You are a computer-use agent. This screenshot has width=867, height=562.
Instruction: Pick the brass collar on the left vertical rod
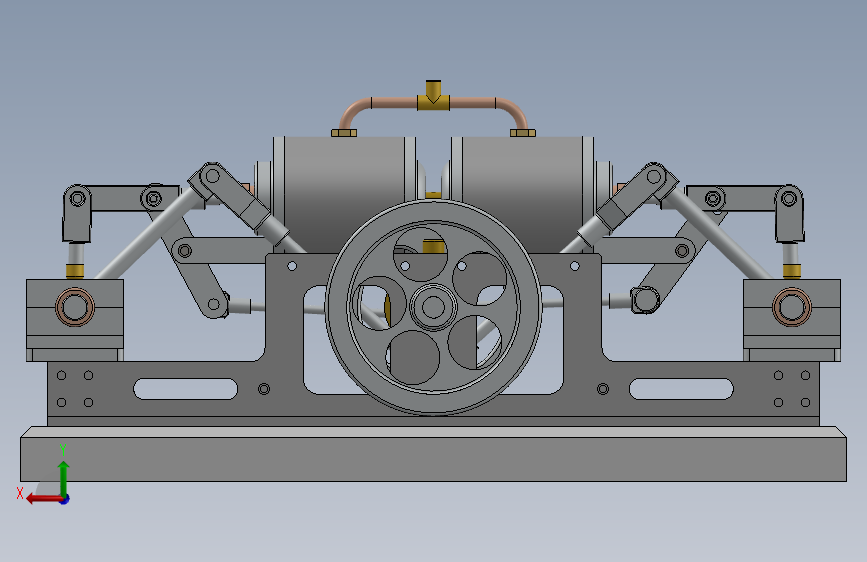75,271
